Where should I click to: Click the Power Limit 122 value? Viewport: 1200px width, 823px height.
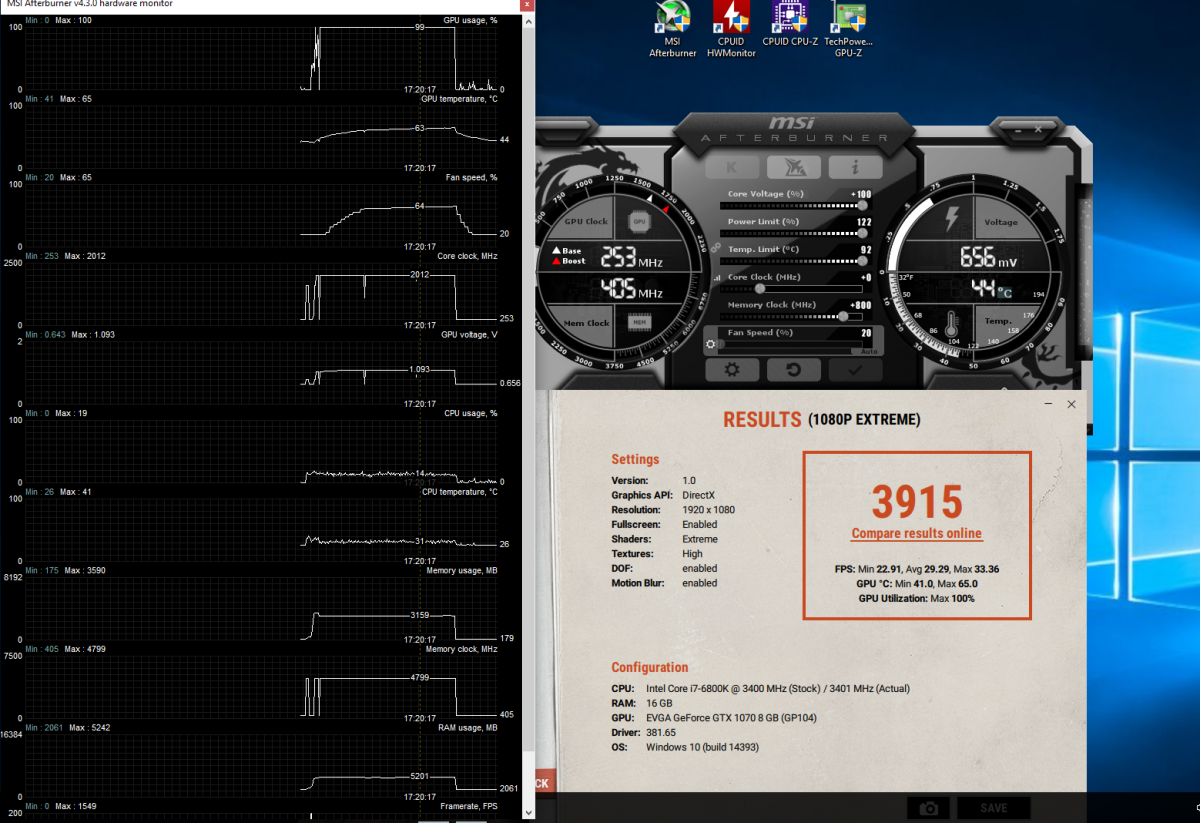coord(862,221)
